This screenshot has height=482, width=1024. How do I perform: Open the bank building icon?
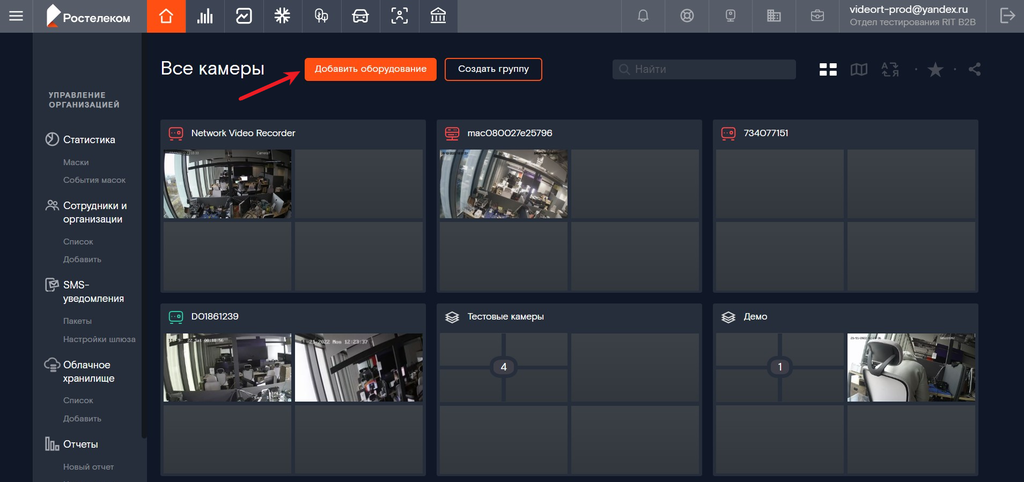click(438, 16)
